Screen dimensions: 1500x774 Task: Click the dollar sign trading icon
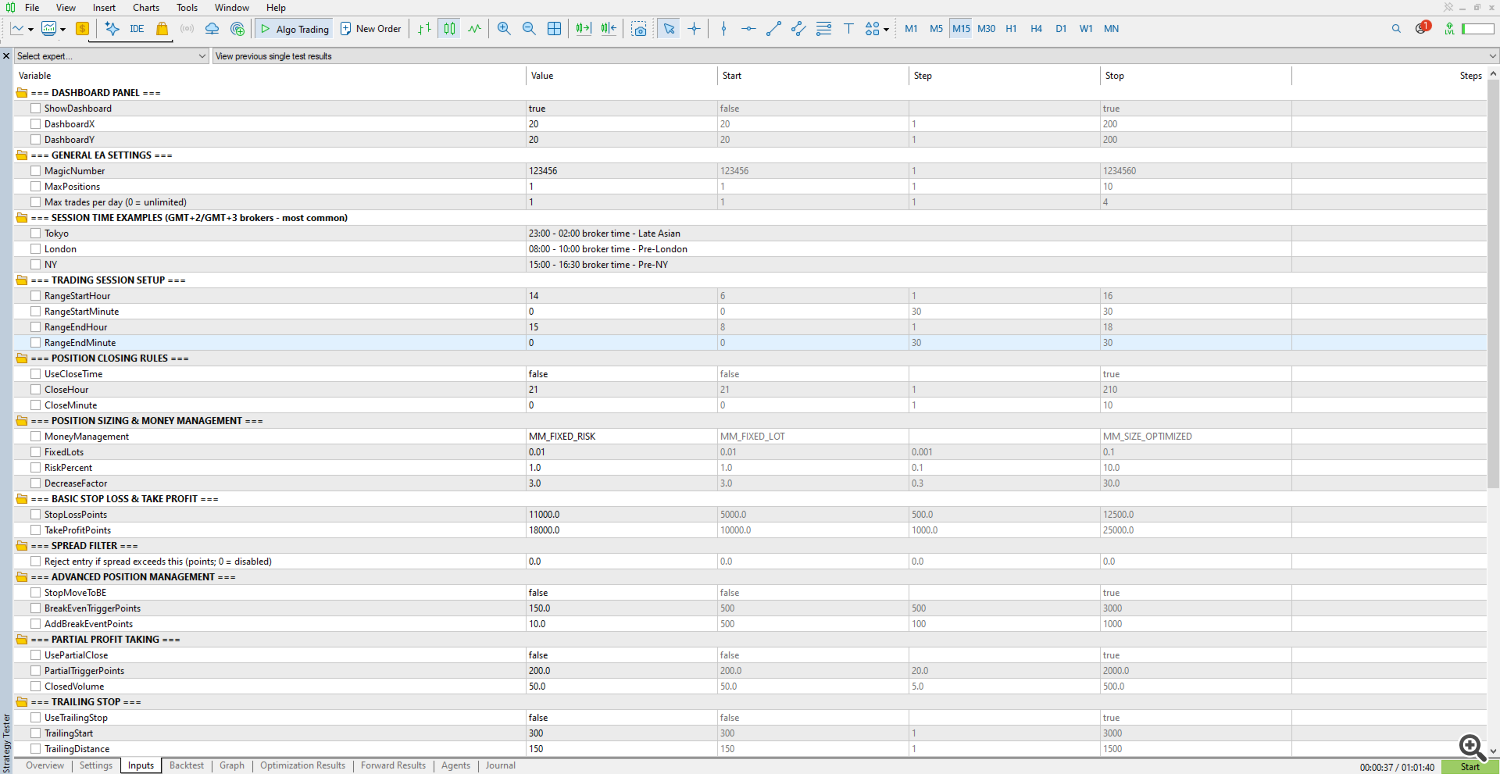(82, 29)
